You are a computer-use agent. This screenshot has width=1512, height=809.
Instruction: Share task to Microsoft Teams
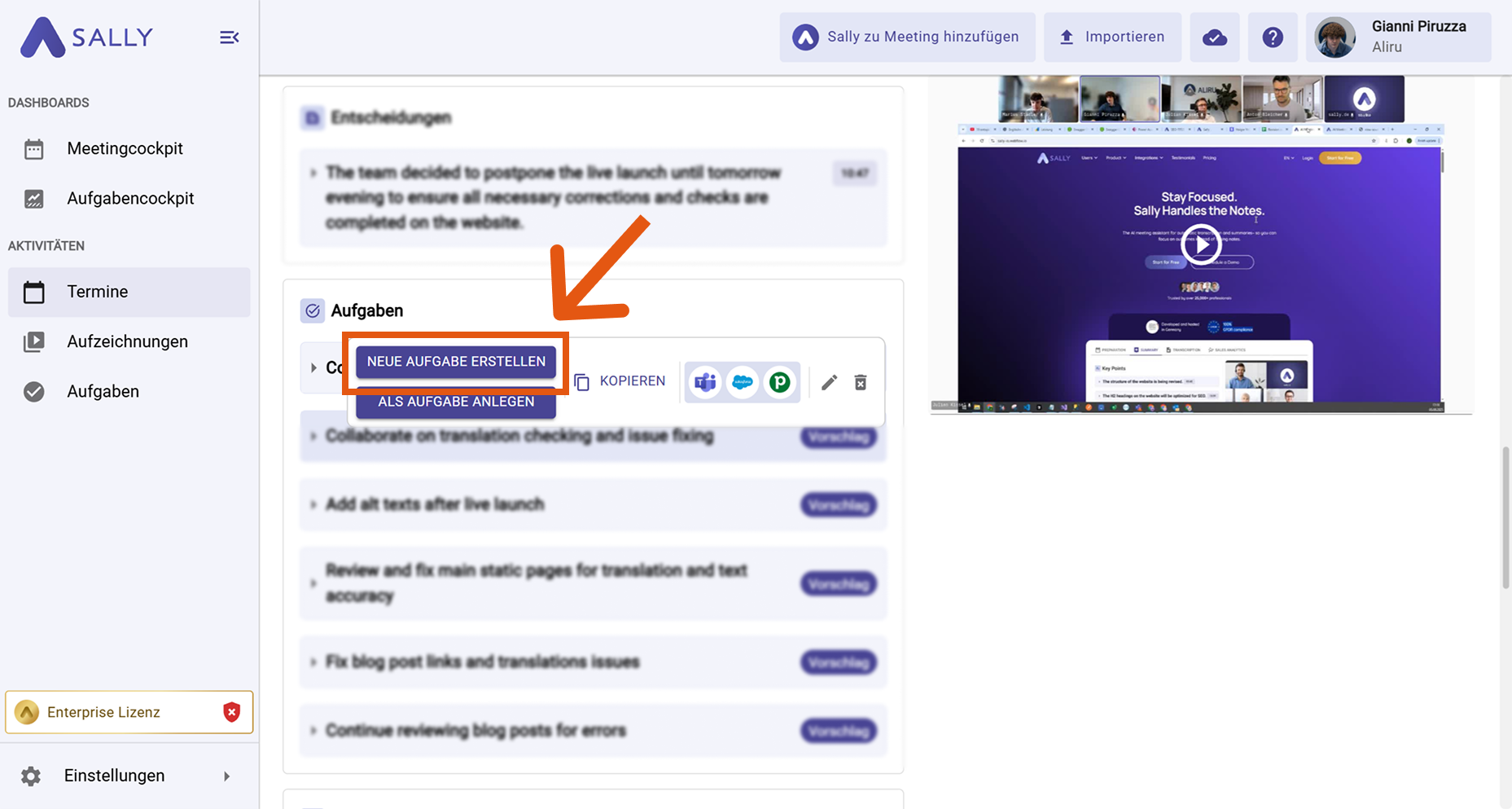pyautogui.click(x=705, y=382)
